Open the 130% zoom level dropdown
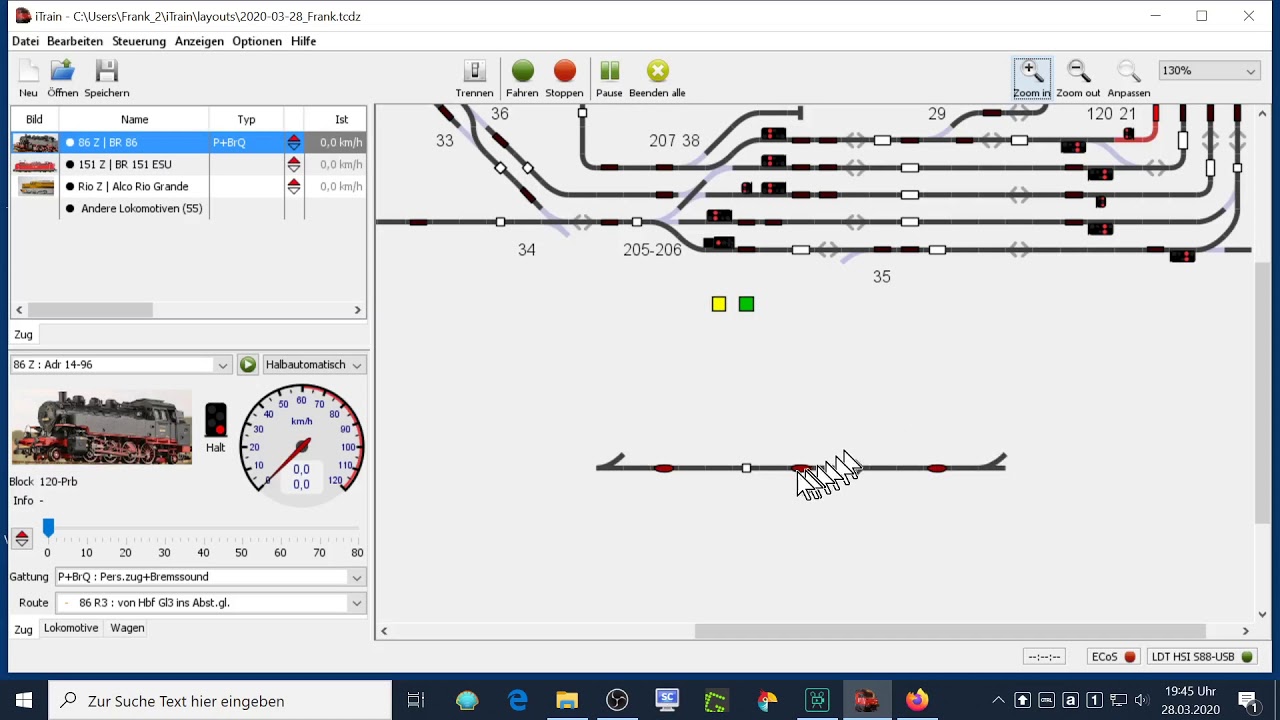1280x720 pixels. click(1208, 71)
